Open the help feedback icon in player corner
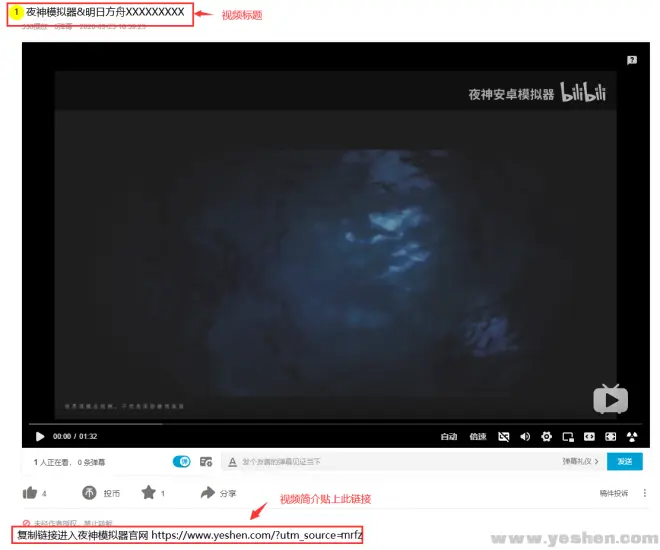 pyautogui.click(x=631, y=60)
